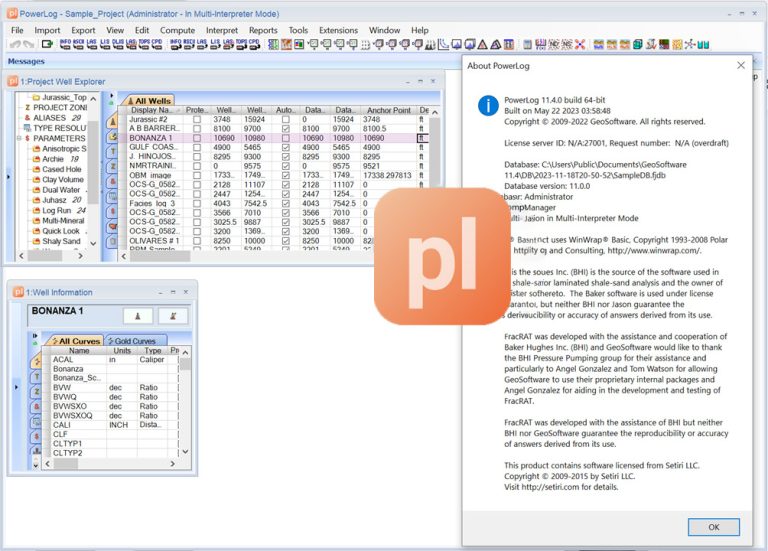Screen dimensions: 768x551
Task: Toggle Auto checkbox for BONANZA 1 row
Action: (x=286, y=138)
